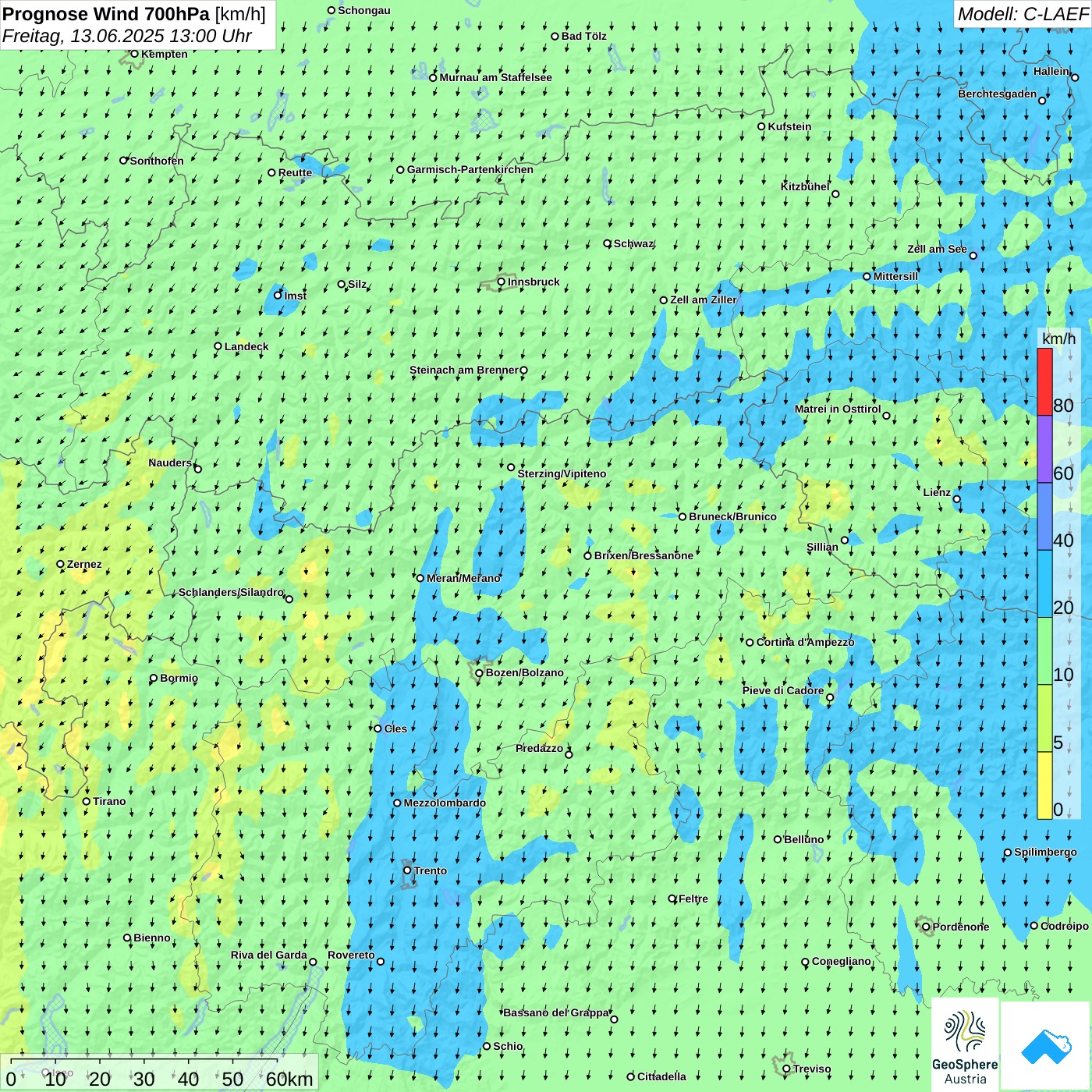Click the Brixen/Bressanone label

643,555
